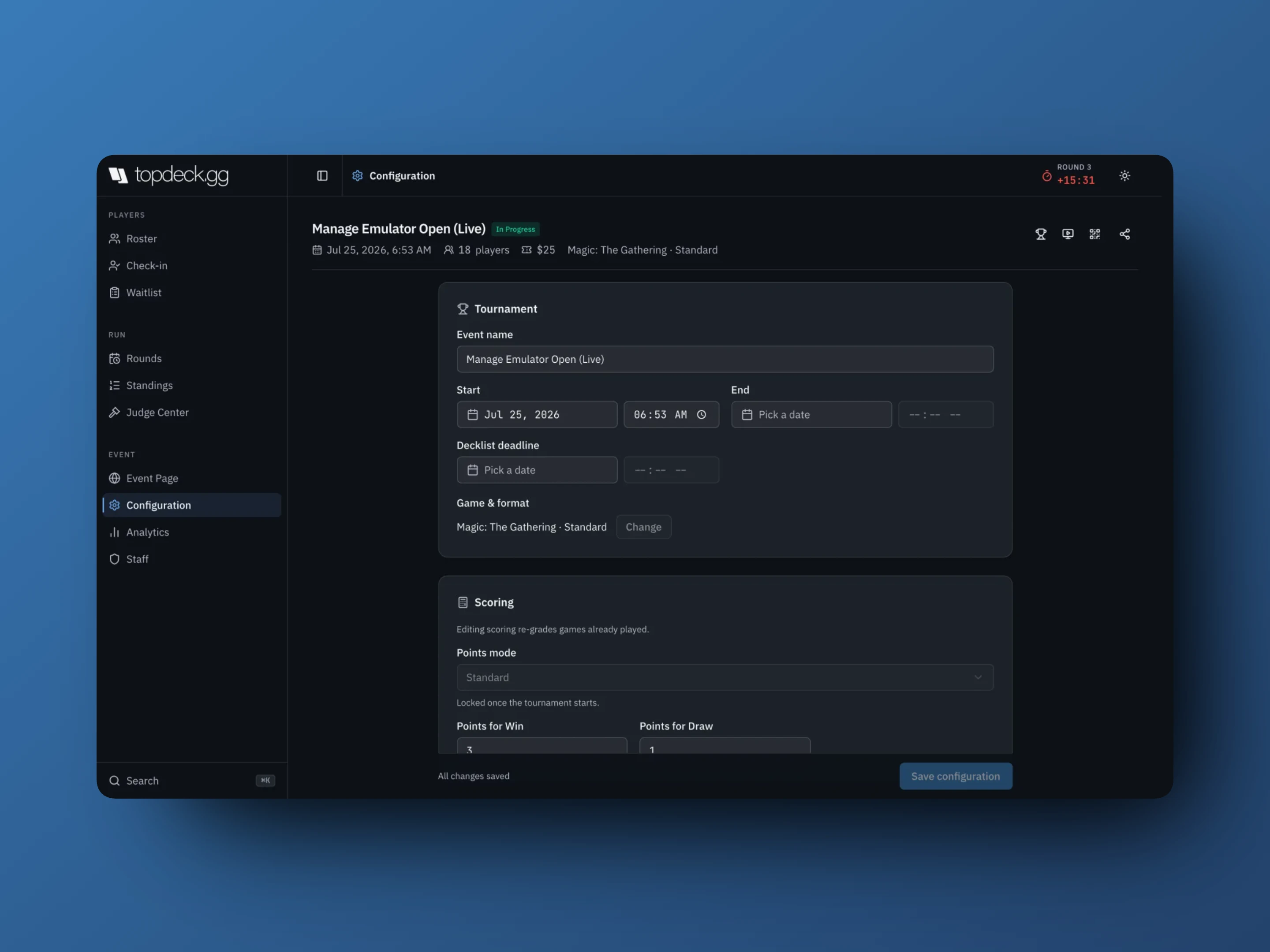Click the $25 entry fee text
1270x952 pixels.
pos(545,250)
